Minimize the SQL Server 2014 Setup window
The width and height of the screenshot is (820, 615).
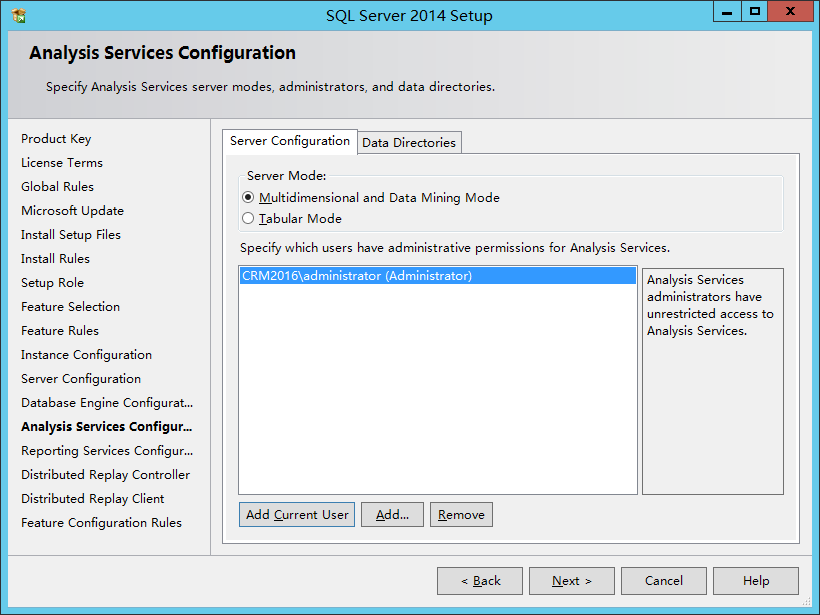click(727, 12)
